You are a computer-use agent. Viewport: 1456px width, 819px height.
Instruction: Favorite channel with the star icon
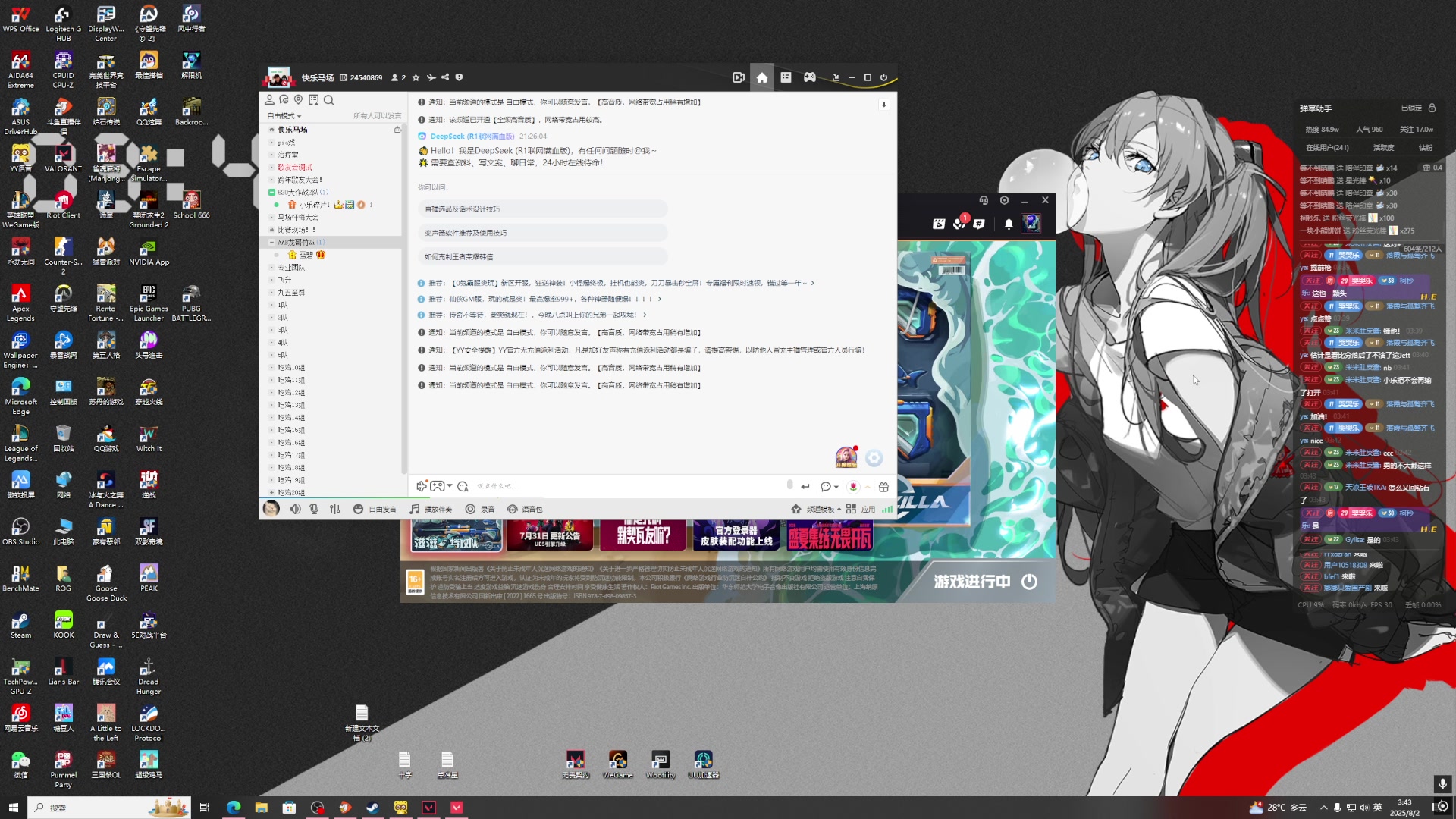416,77
